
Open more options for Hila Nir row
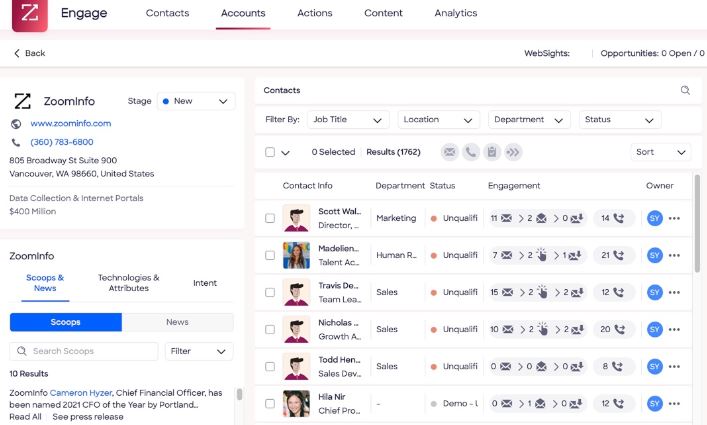[x=675, y=403]
